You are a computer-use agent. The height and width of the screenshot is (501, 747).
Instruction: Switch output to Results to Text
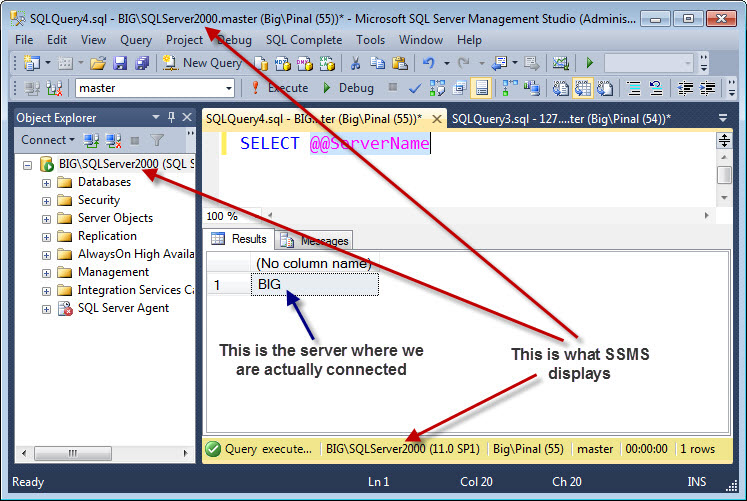point(561,88)
